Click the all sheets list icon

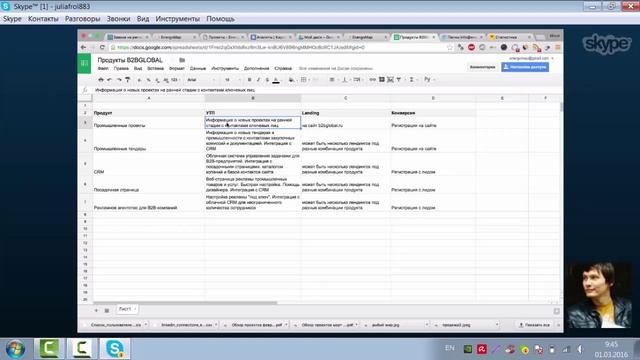pos(107,311)
